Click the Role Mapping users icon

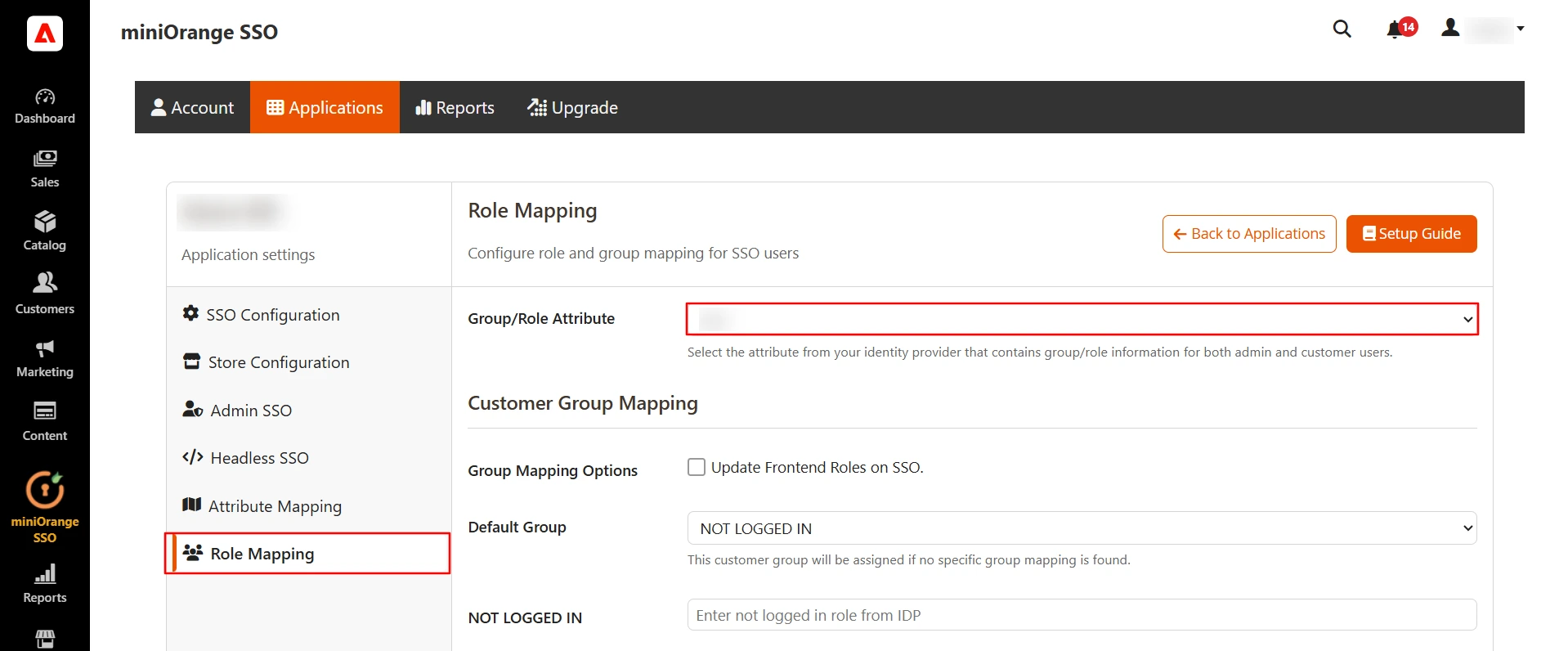(193, 553)
